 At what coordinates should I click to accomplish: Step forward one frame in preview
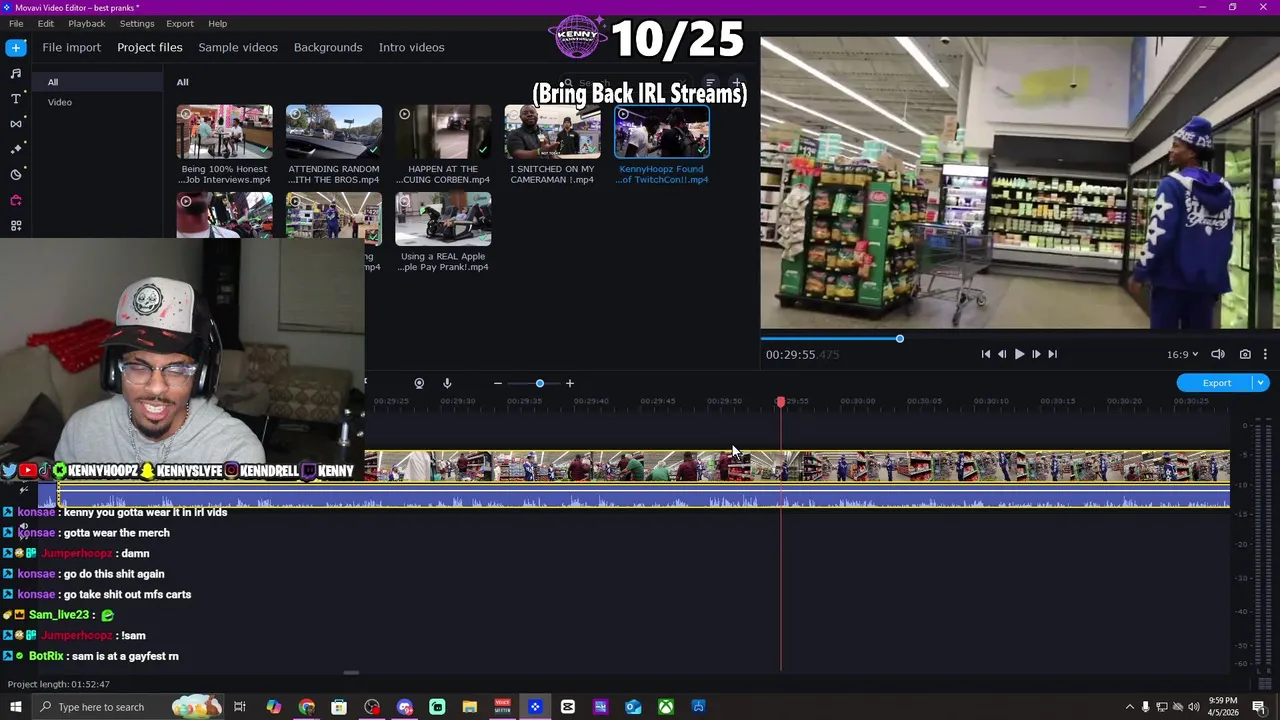(1036, 354)
